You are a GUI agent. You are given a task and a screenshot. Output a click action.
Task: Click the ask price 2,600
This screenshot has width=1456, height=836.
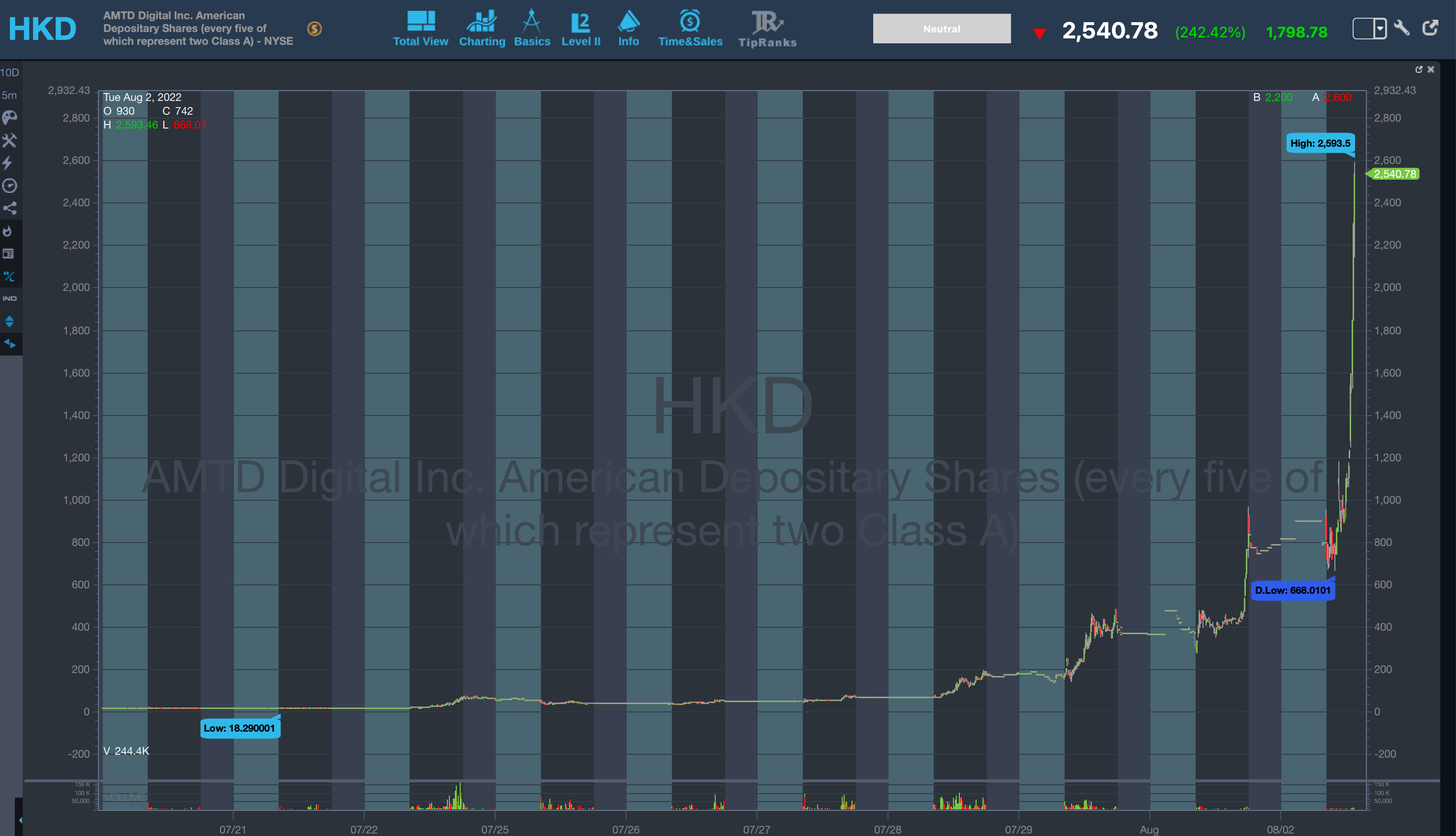[1338, 97]
